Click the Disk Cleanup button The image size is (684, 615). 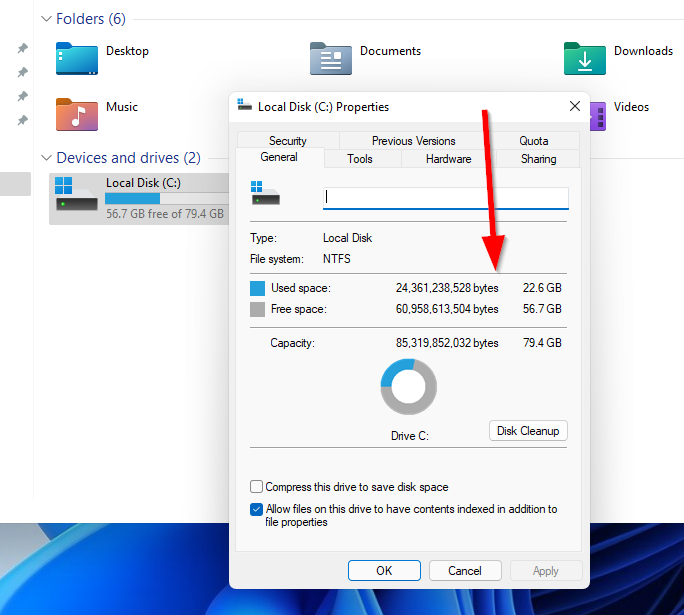(528, 430)
